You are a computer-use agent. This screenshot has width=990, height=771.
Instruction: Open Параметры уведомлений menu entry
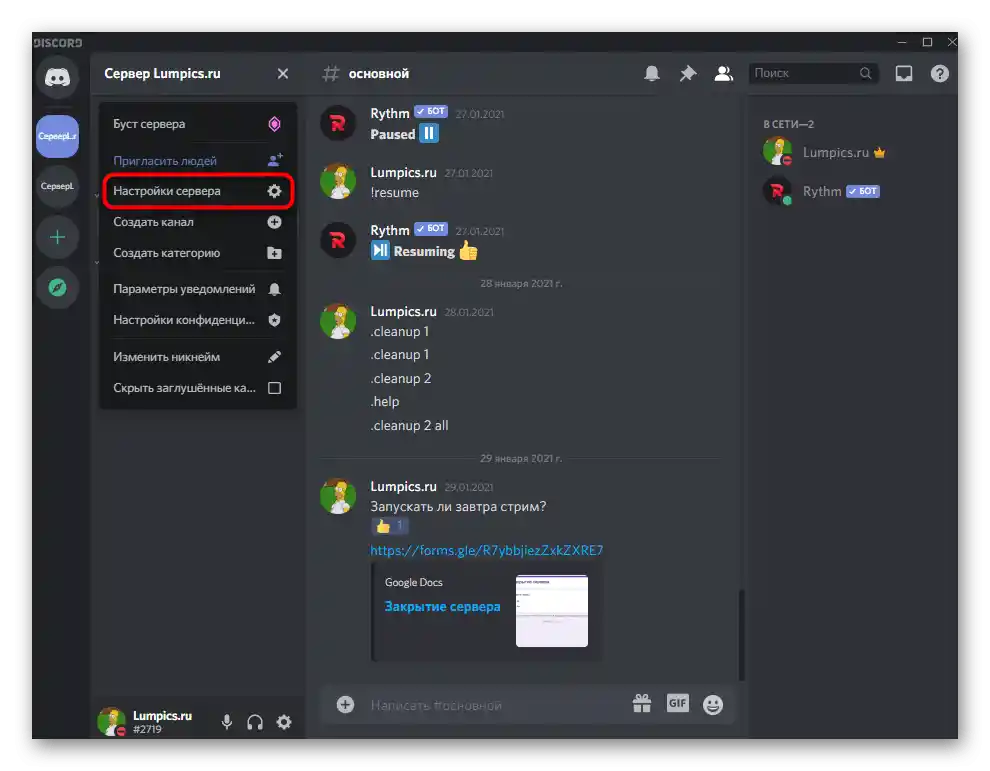tap(197, 289)
